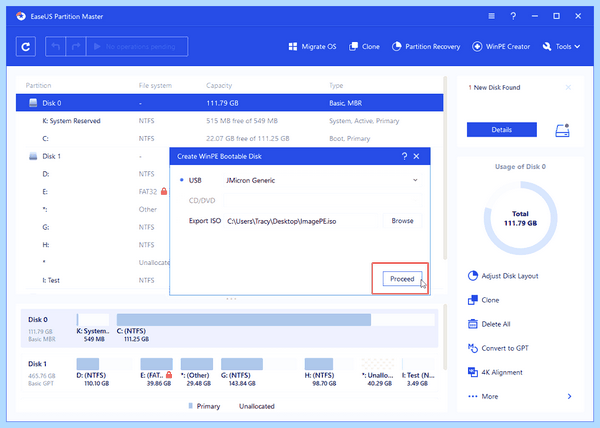Close the Create WinPE Bootable Disk dialog
Viewport: 600px width, 428px height.
coord(417,156)
